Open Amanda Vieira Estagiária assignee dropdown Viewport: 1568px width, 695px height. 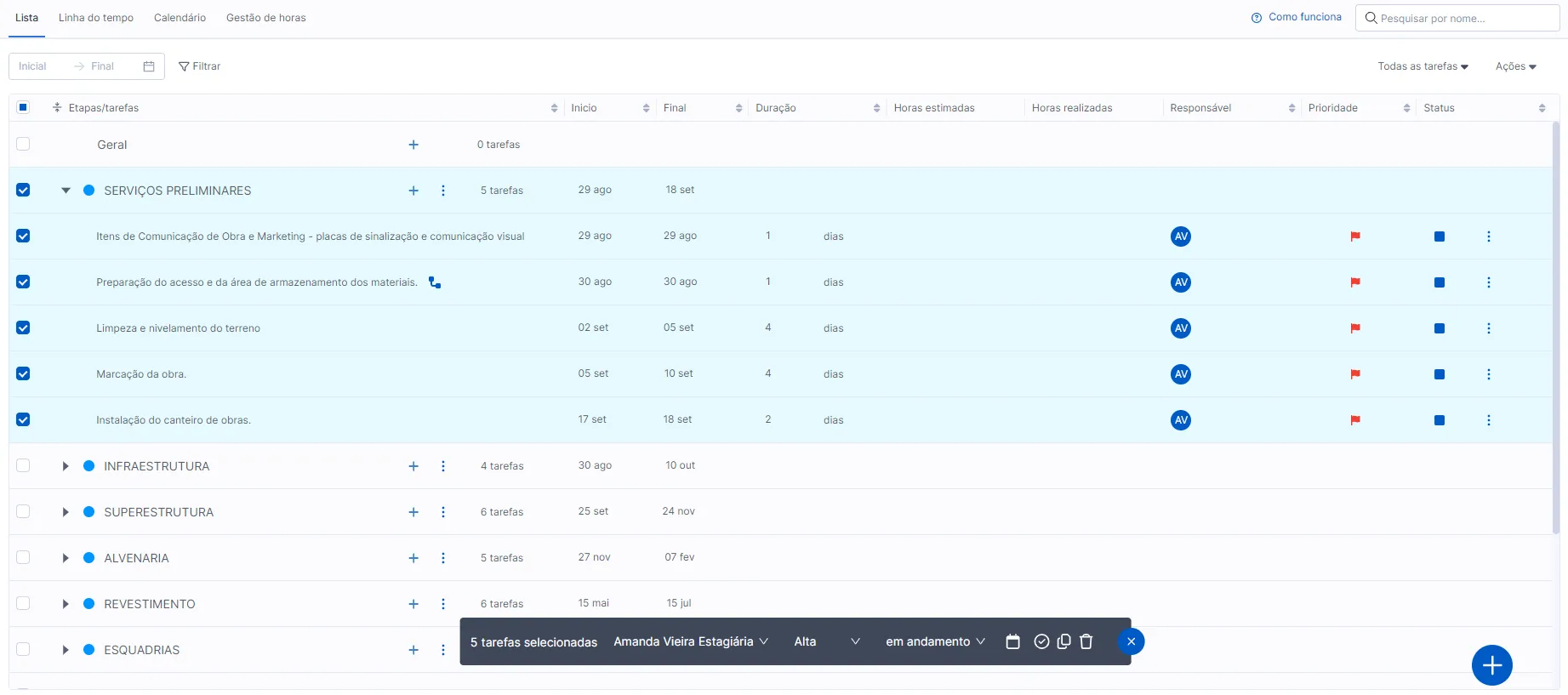click(x=691, y=641)
